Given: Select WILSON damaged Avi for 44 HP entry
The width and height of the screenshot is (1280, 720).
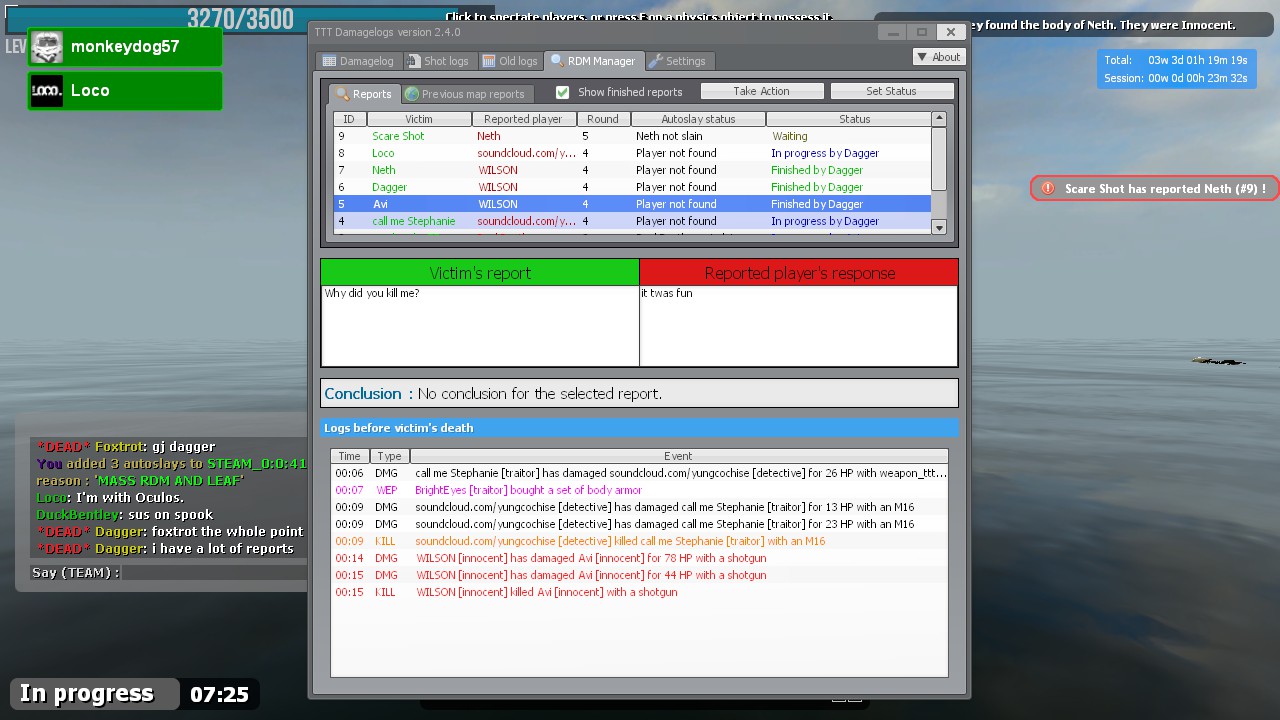Looking at the screenshot, I should click(639, 575).
